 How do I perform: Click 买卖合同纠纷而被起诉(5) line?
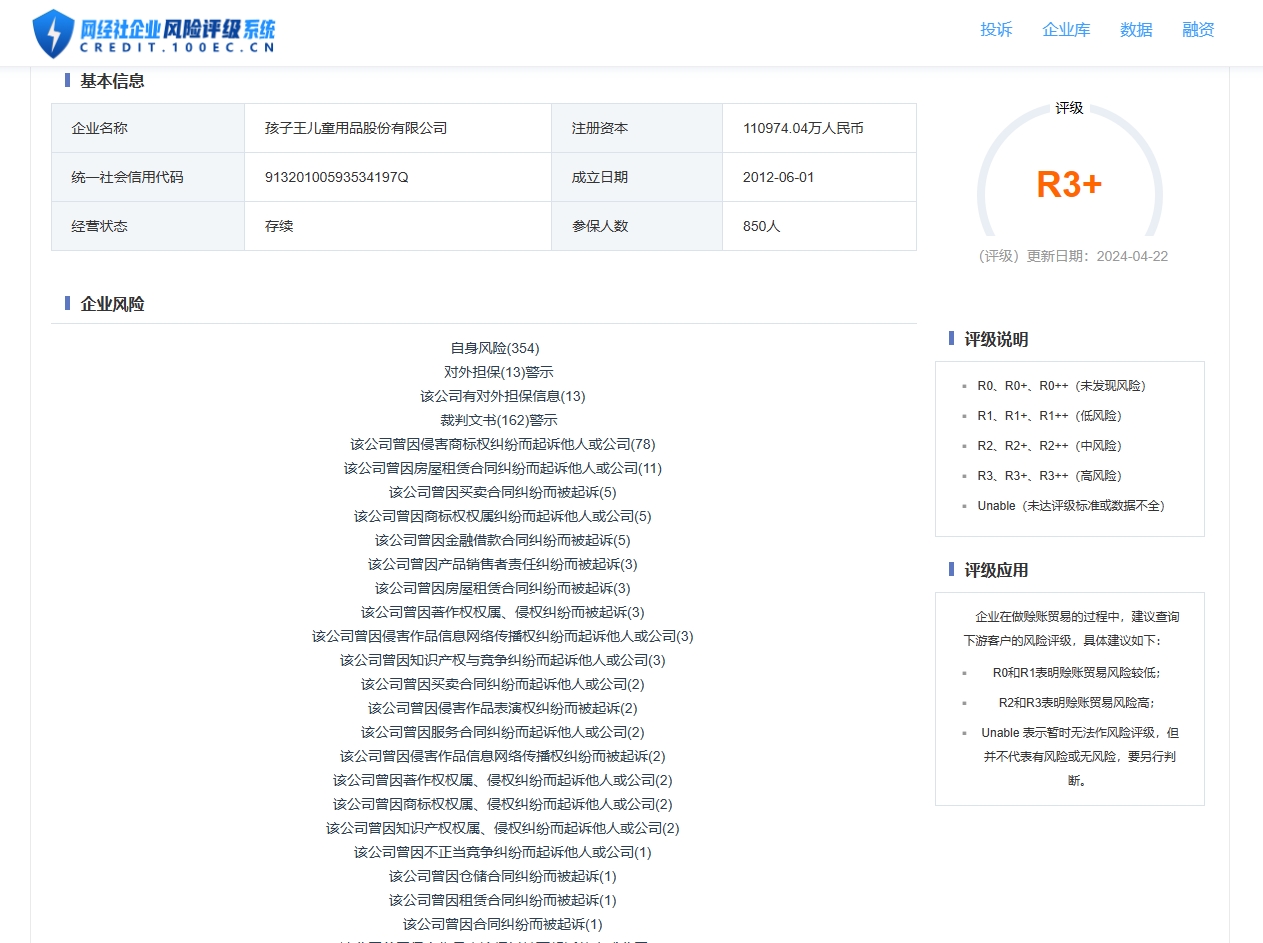(503, 492)
